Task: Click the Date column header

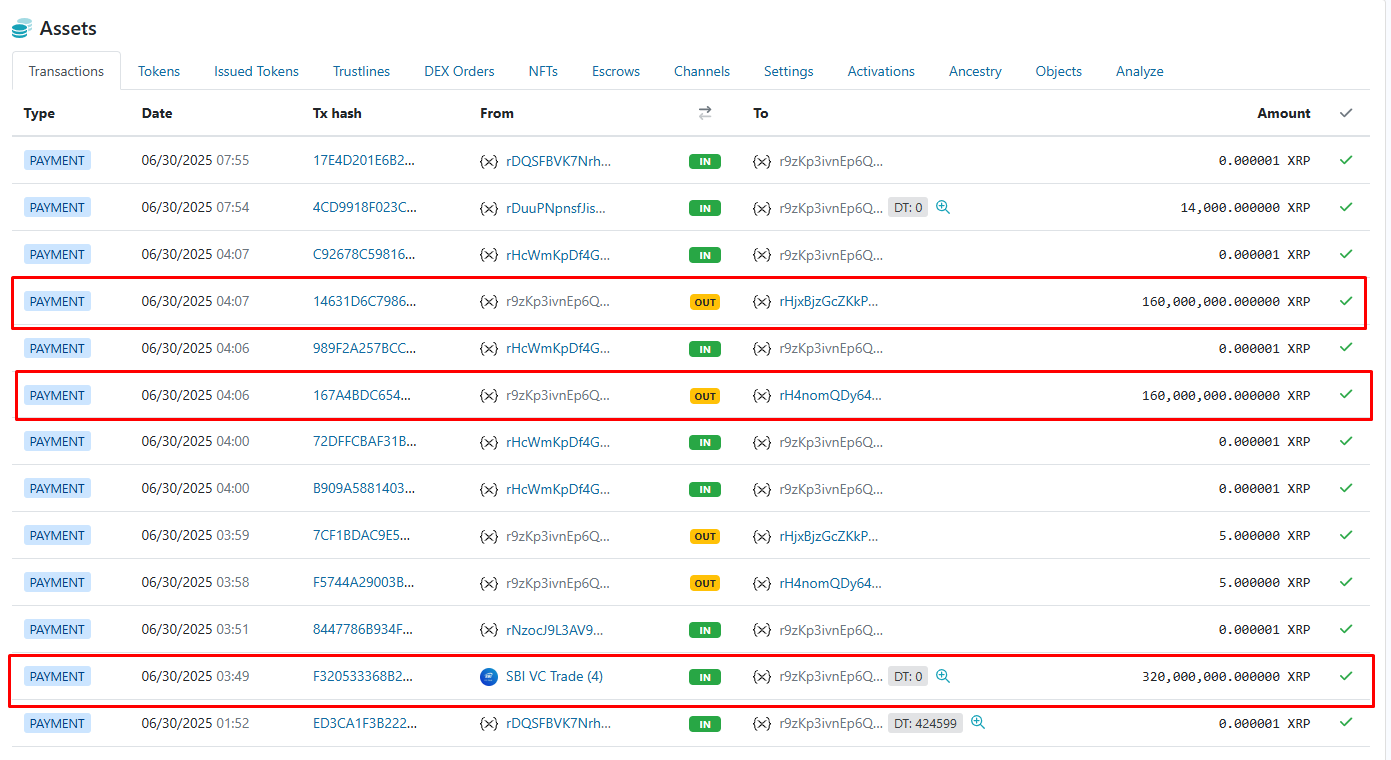Action: click(x=157, y=113)
